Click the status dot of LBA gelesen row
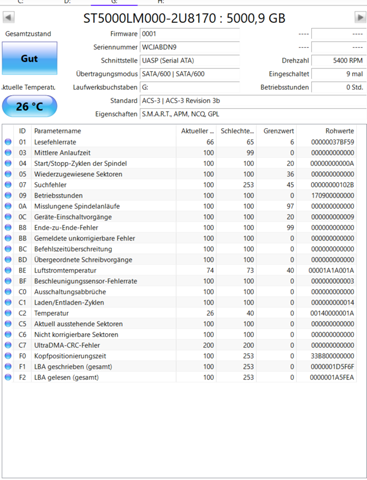The image size is (367, 480). [8, 377]
